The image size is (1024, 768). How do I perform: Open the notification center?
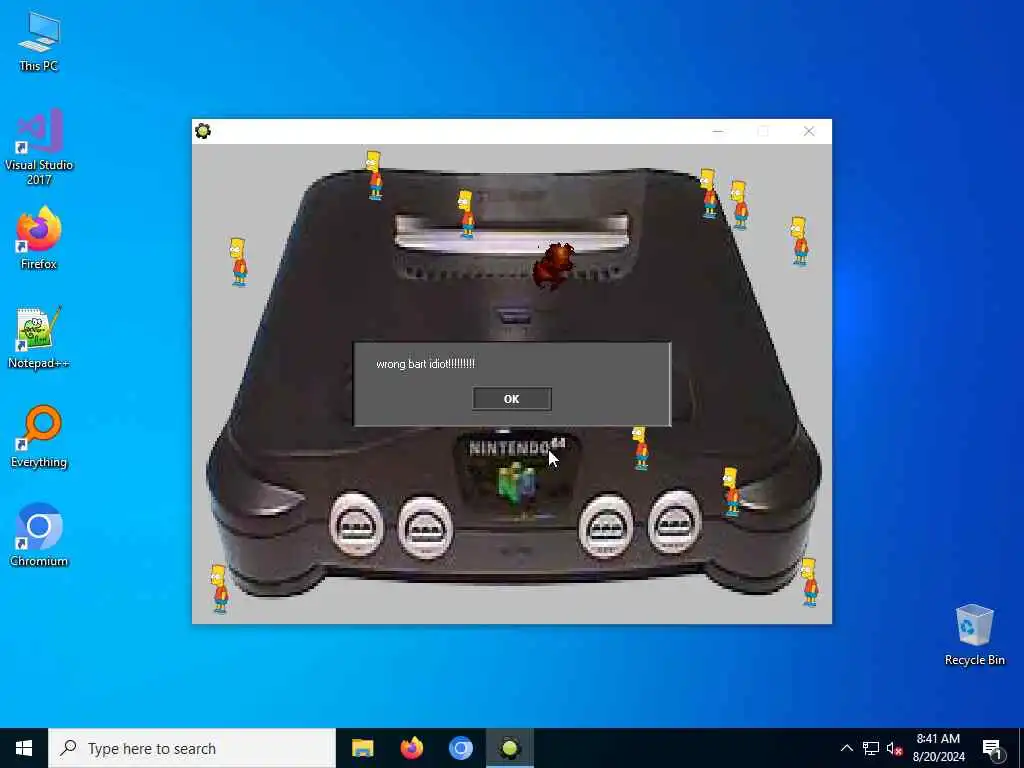point(992,748)
